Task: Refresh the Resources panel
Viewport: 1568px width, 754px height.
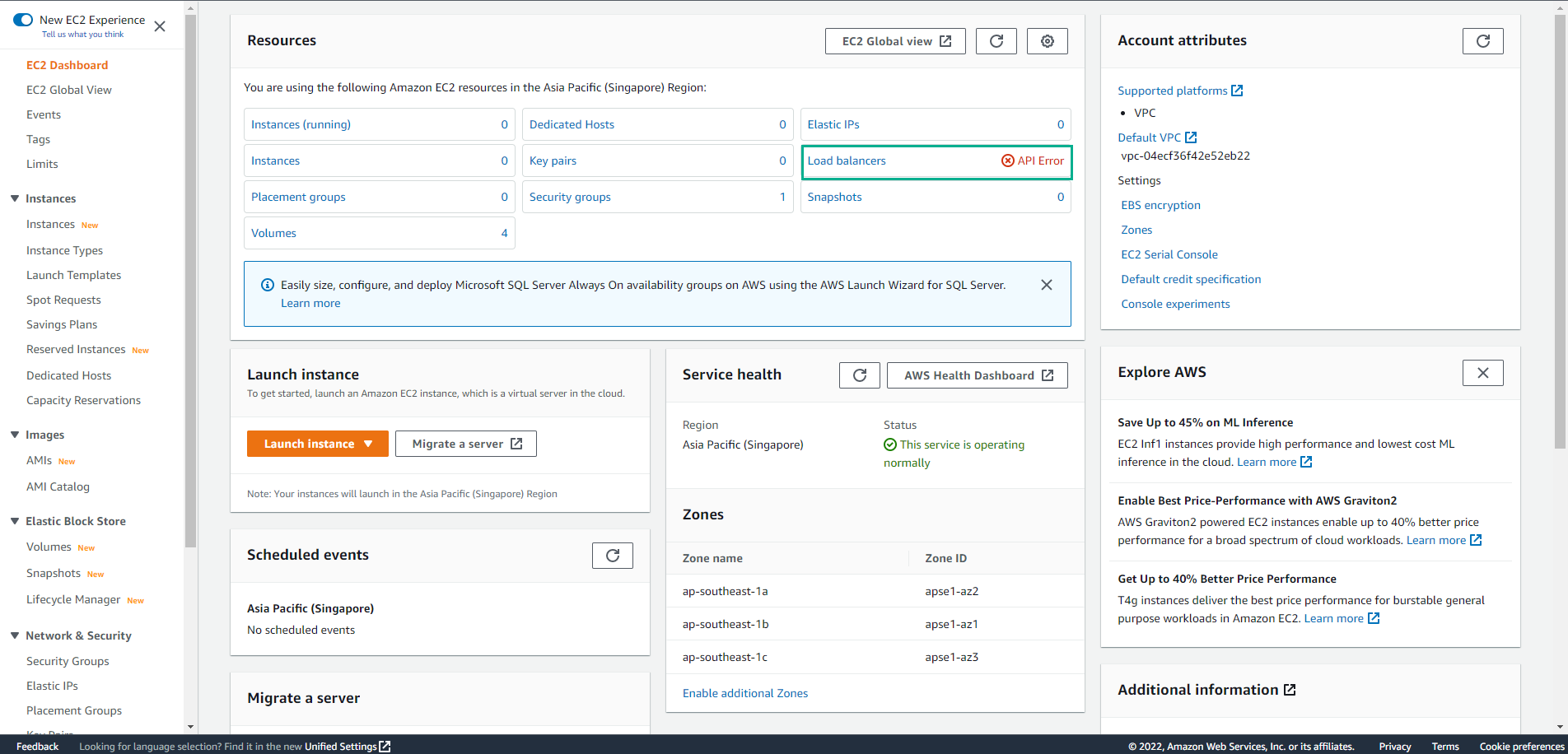Action: [x=996, y=41]
